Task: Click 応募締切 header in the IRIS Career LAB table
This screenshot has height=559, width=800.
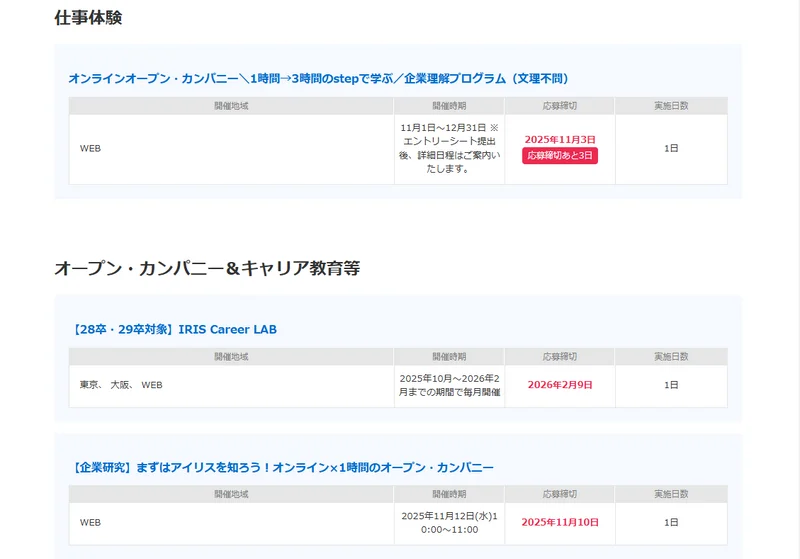Action: coord(560,356)
